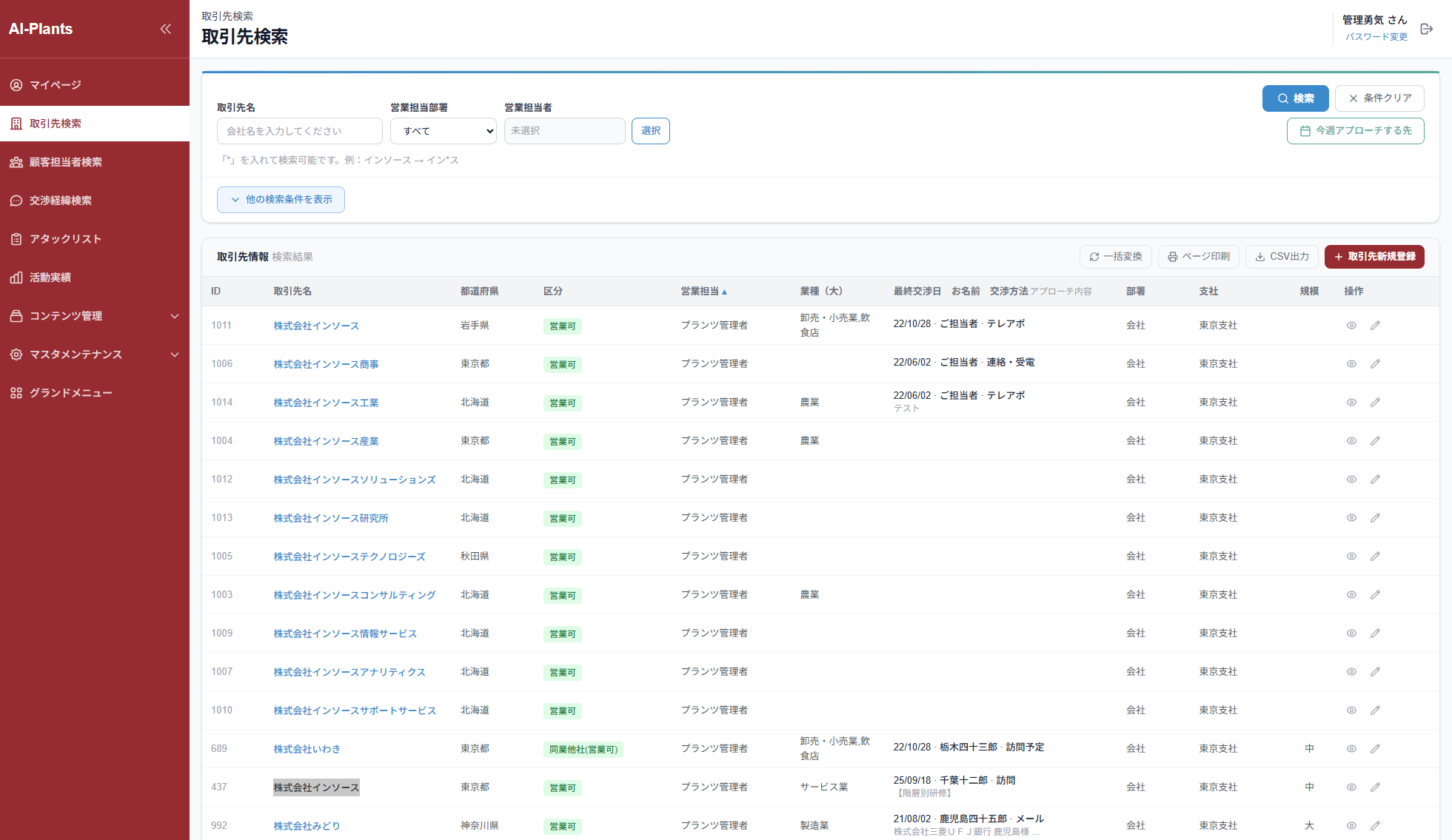The image size is (1452, 840).
Task: Click the edit pencil icon for ID 1011
Action: (x=1375, y=326)
